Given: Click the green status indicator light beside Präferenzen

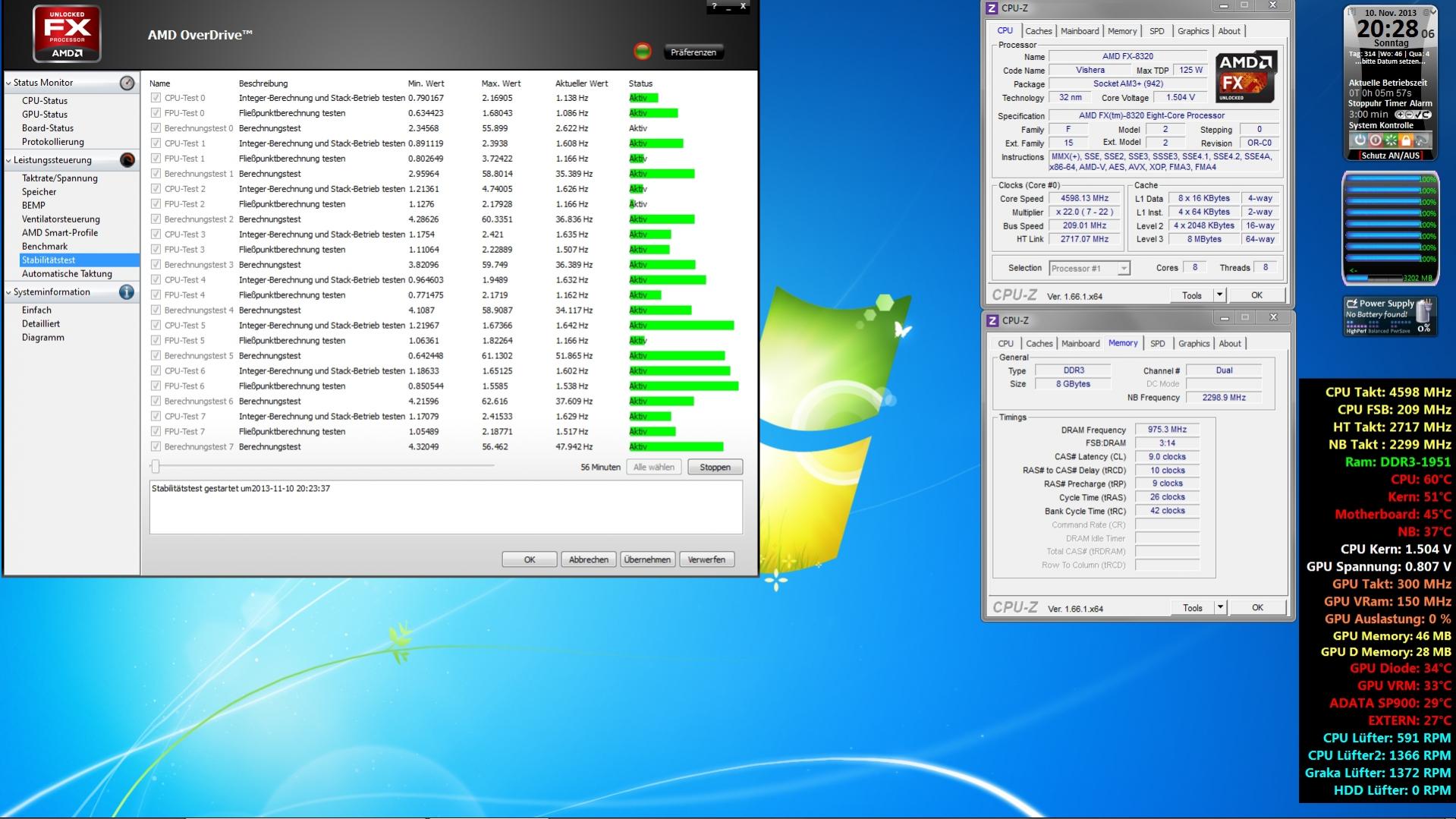Looking at the screenshot, I should pos(643,52).
